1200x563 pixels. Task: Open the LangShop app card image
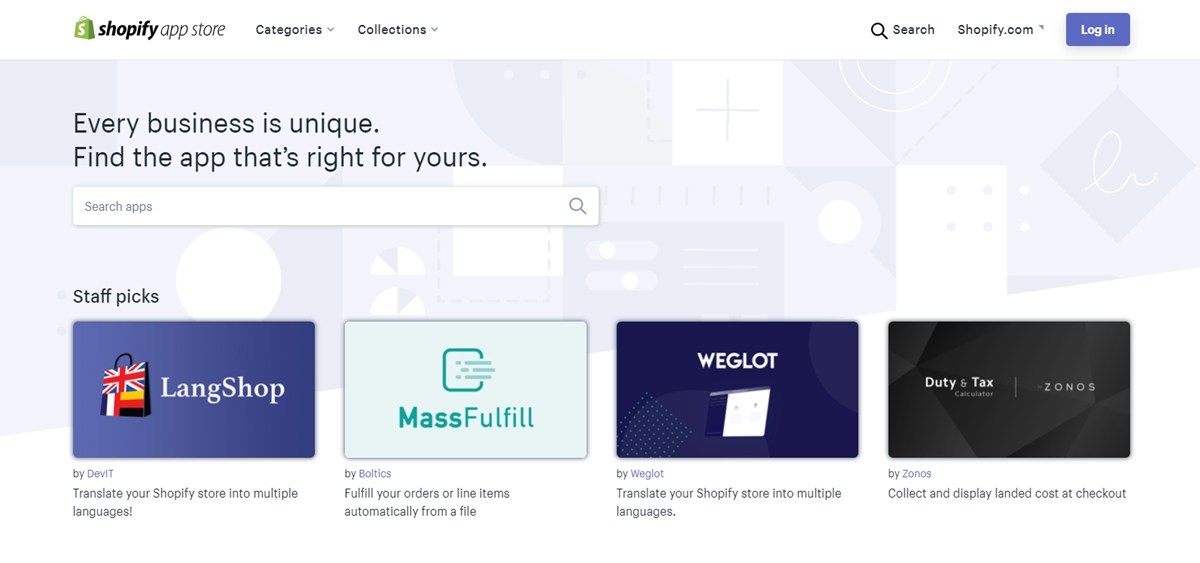point(194,389)
